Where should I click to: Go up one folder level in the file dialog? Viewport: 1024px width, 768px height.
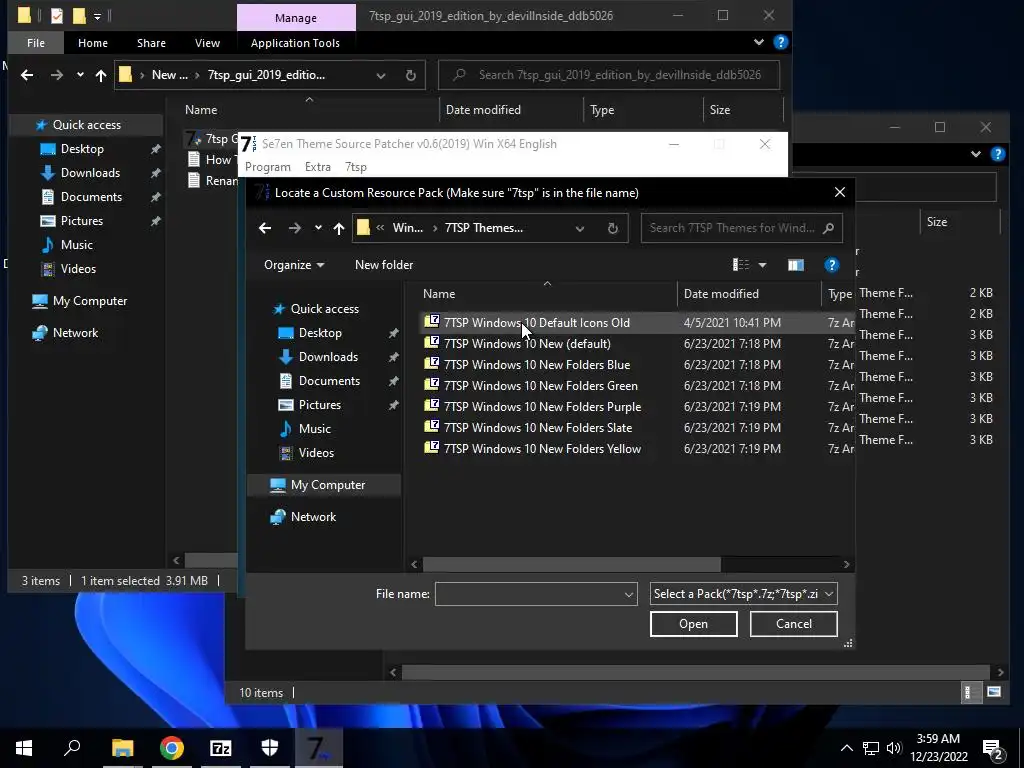point(338,228)
